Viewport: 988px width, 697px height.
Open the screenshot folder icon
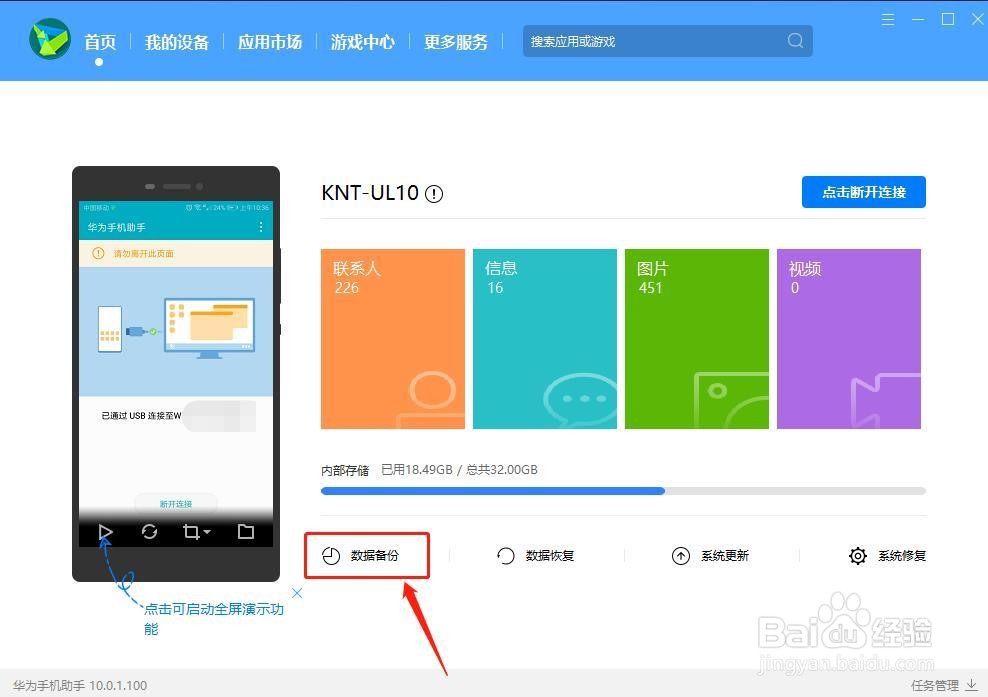[x=246, y=532]
